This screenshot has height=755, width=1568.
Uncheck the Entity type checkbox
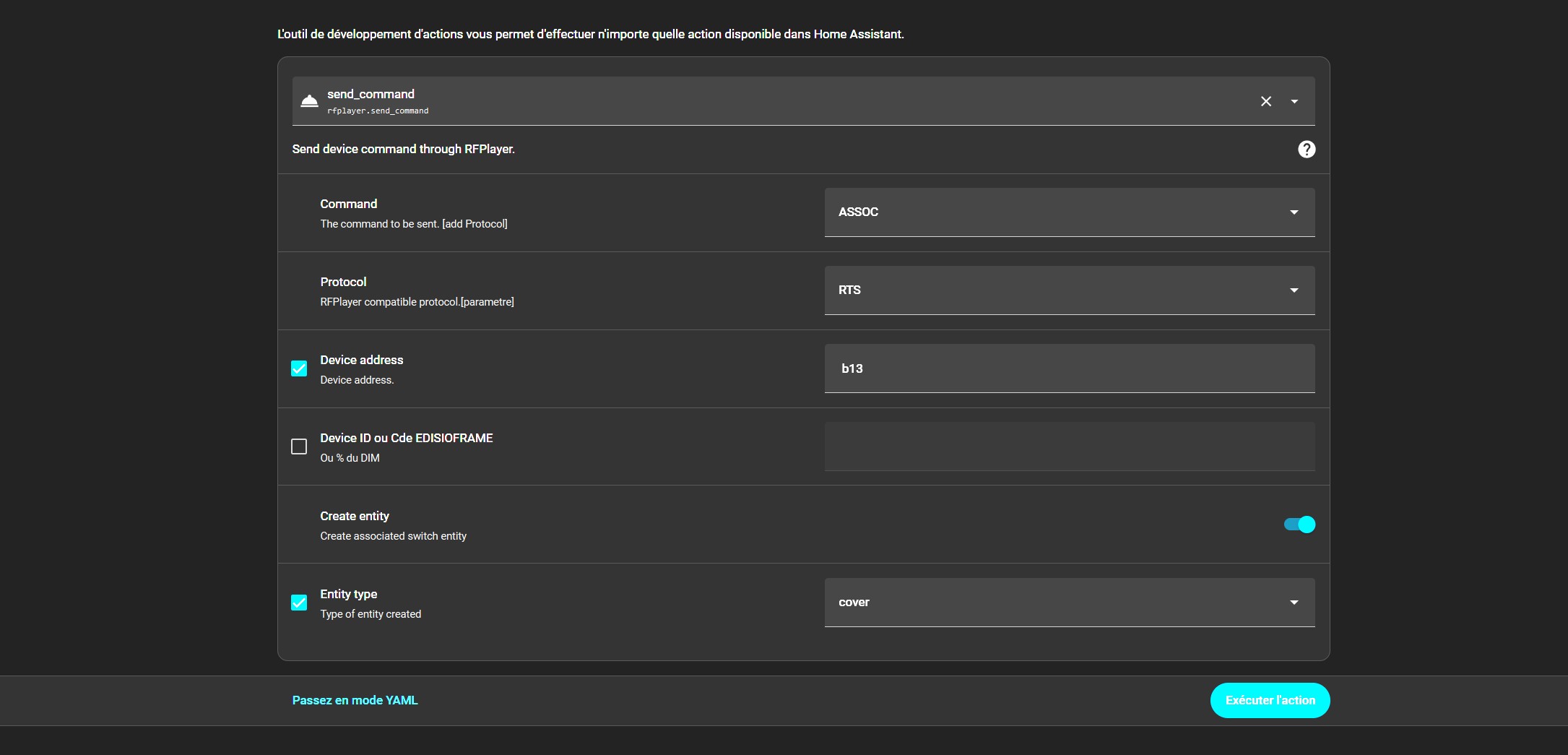[x=299, y=603]
